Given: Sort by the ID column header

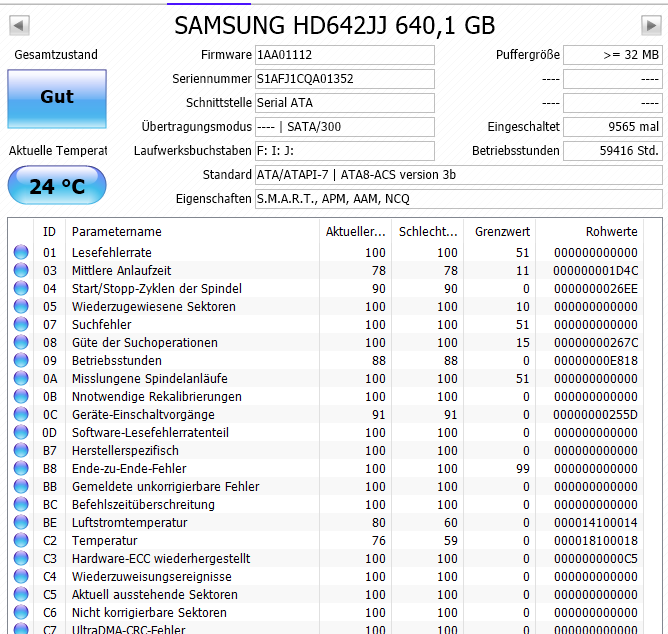Looking at the screenshot, I should [x=49, y=232].
